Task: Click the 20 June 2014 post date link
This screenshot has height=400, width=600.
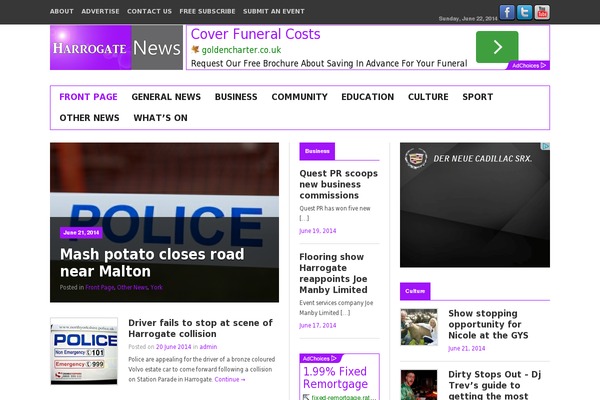Action: point(173,347)
